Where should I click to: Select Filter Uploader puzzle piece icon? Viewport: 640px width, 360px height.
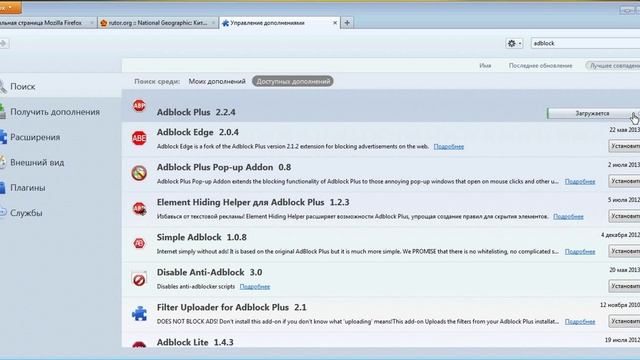139,313
